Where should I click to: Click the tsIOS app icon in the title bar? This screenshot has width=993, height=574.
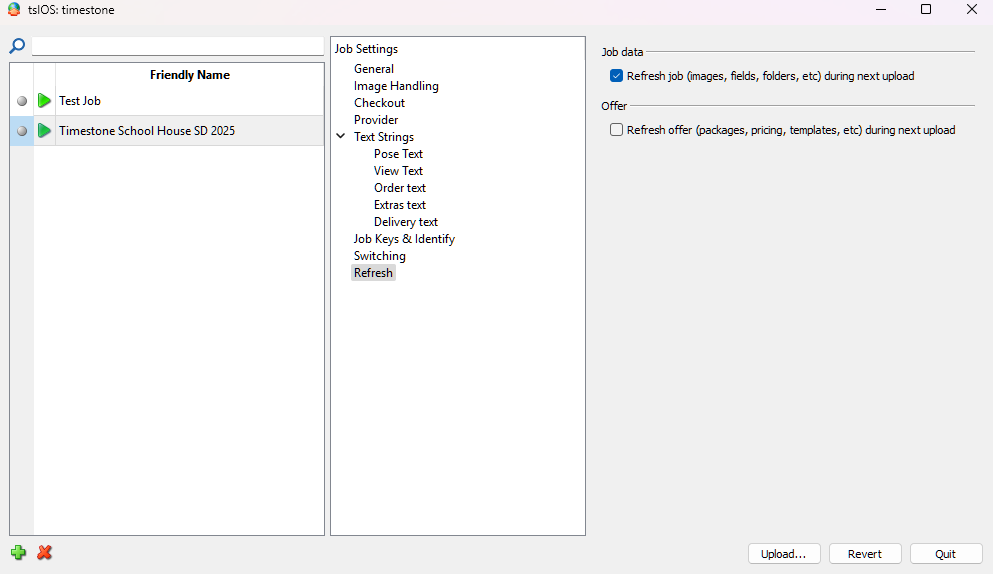[14, 10]
